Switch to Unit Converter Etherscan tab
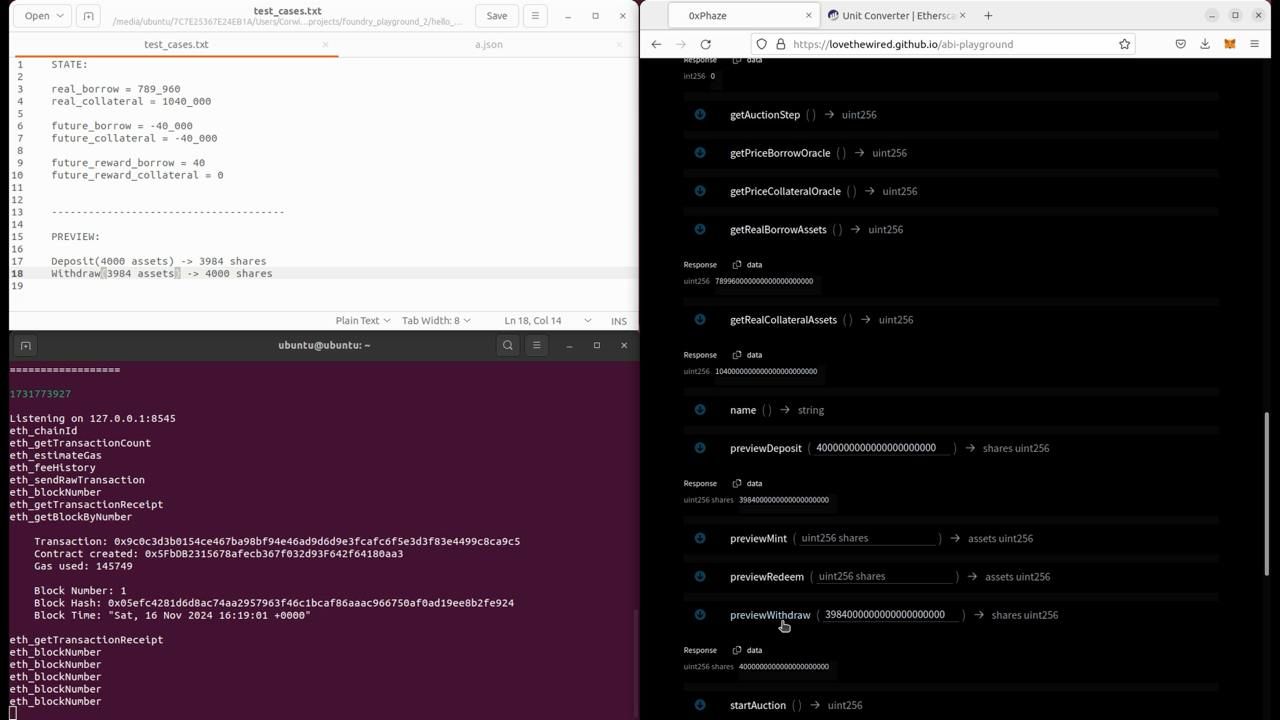 click(x=897, y=15)
